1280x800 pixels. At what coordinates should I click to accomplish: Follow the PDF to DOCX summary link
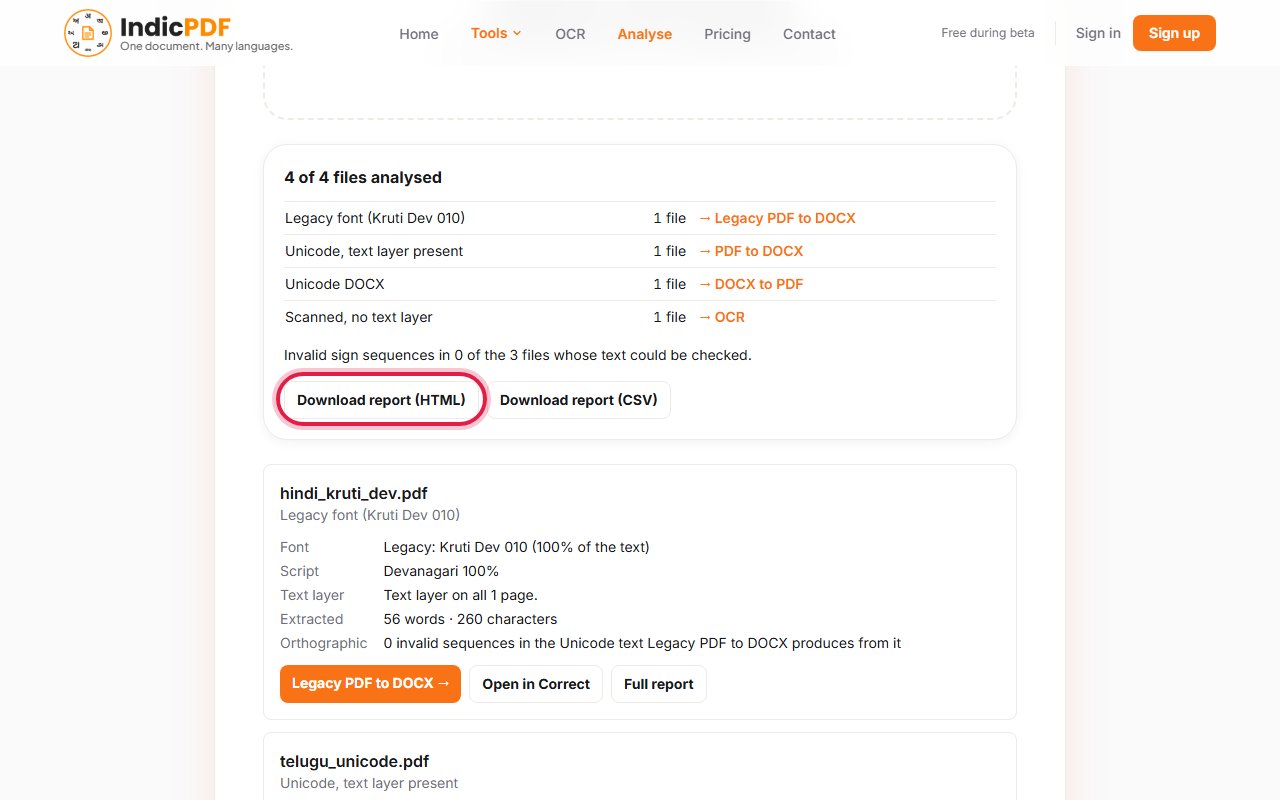pos(750,251)
